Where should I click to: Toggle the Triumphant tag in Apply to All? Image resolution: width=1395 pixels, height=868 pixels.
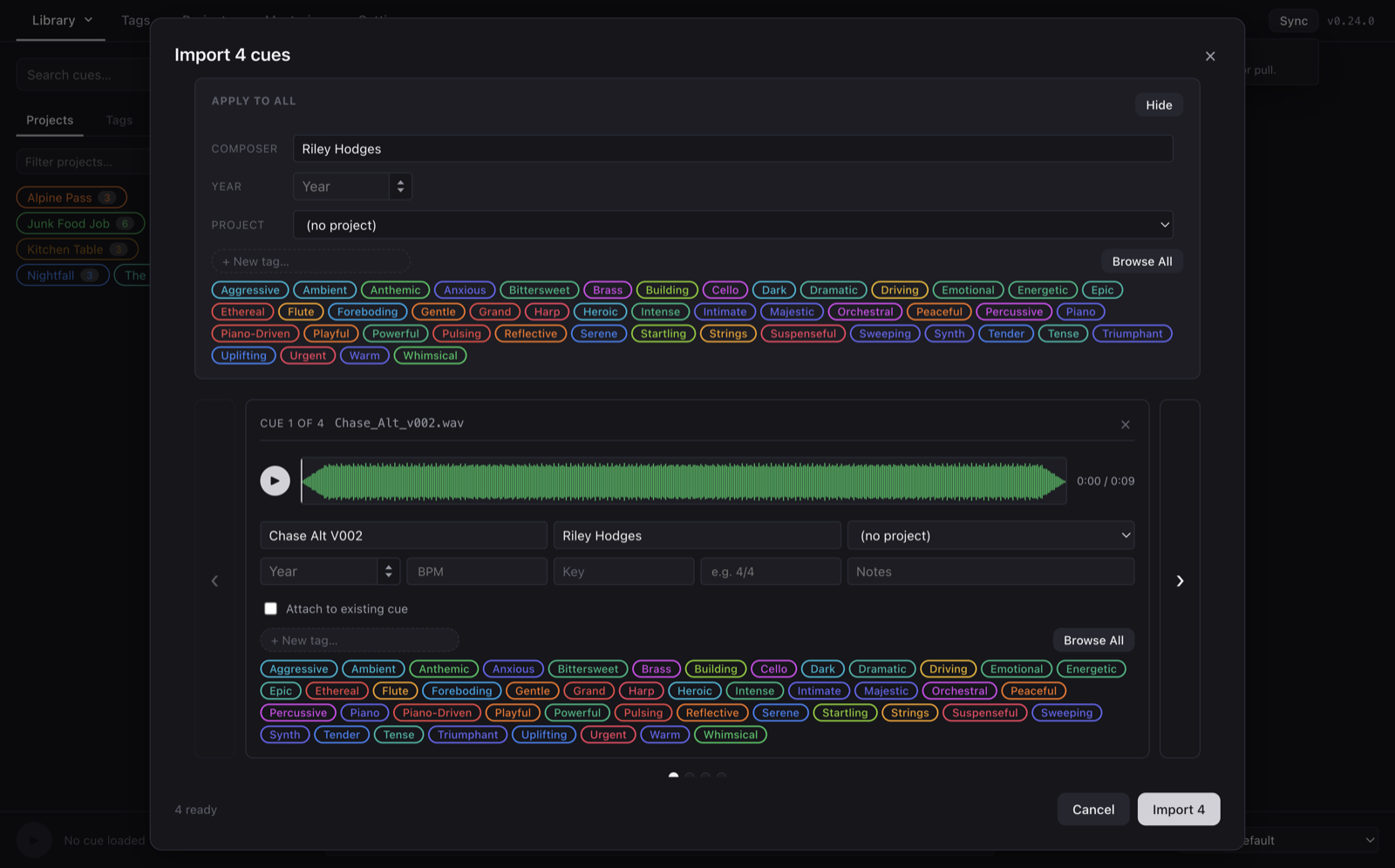coord(1132,334)
